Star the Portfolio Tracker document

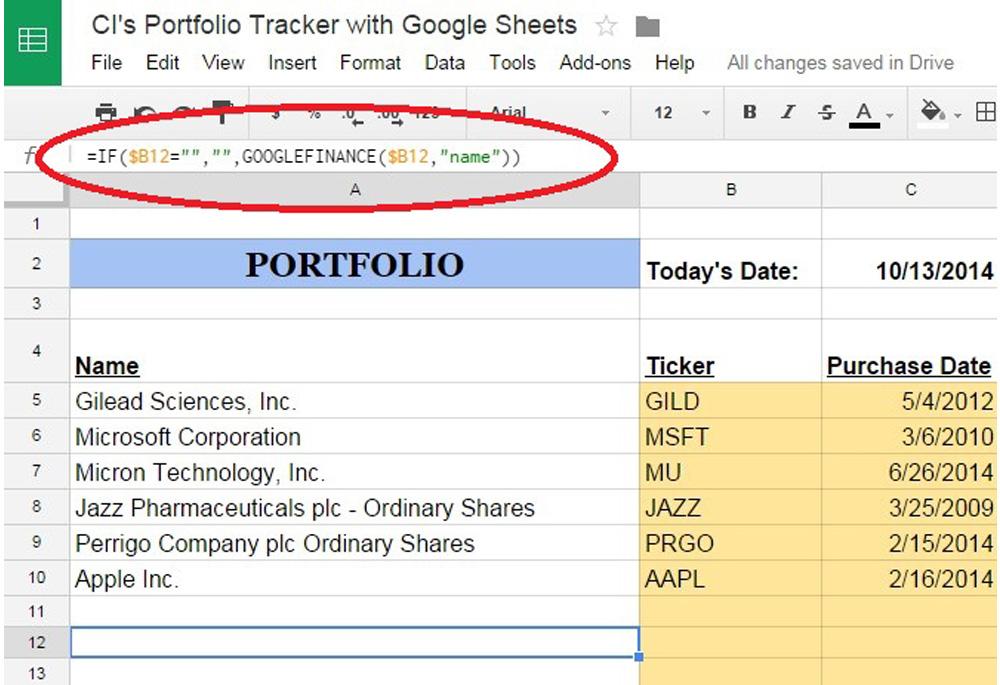click(606, 27)
